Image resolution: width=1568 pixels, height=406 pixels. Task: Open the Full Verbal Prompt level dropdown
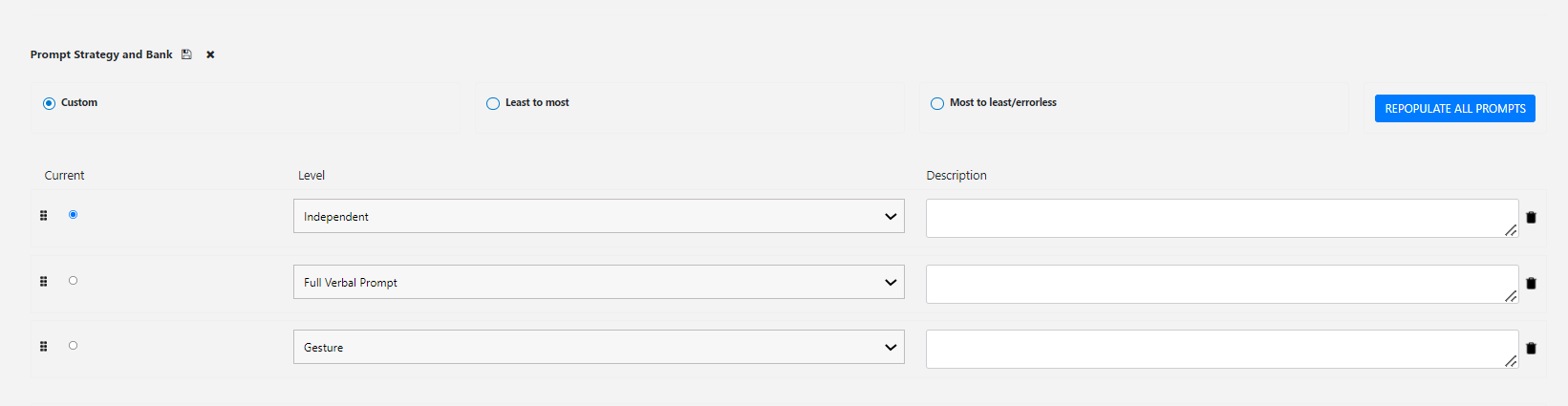click(x=598, y=283)
